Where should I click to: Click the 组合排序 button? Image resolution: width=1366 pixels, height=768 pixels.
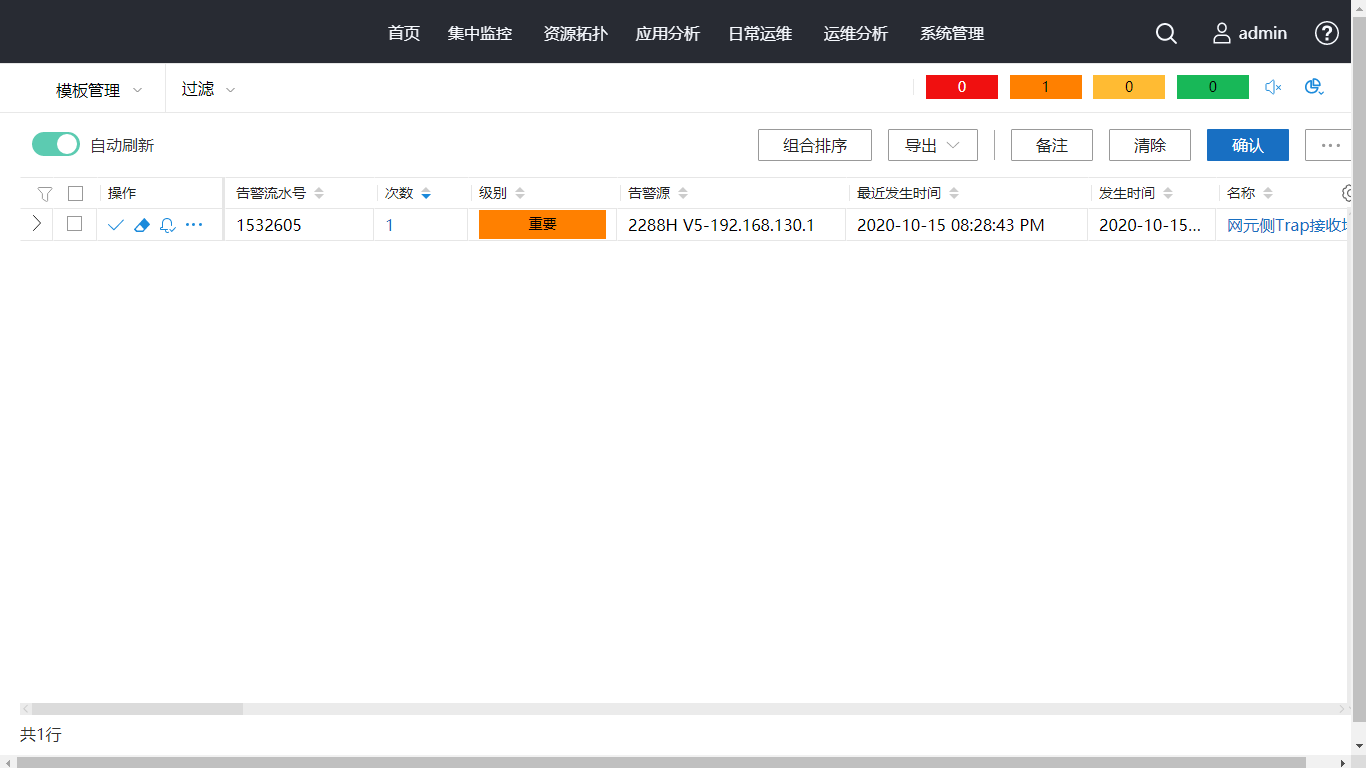click(x=814, y=145)
